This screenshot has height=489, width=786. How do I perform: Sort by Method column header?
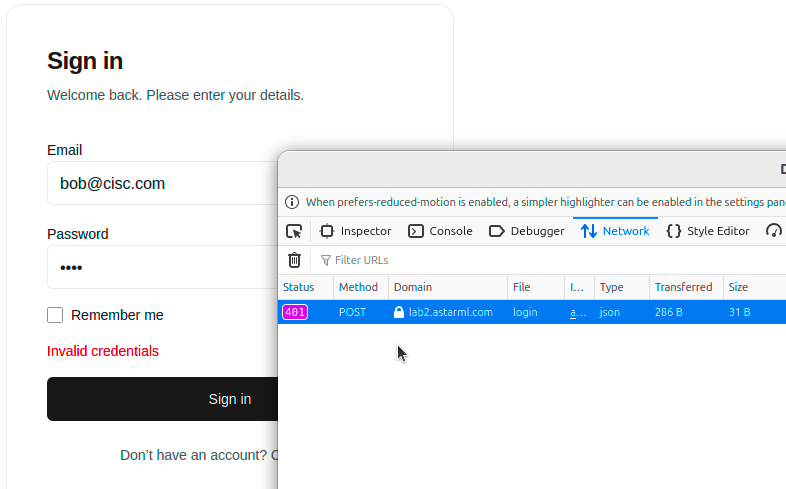pyautogui.click(x=361, y=287)
